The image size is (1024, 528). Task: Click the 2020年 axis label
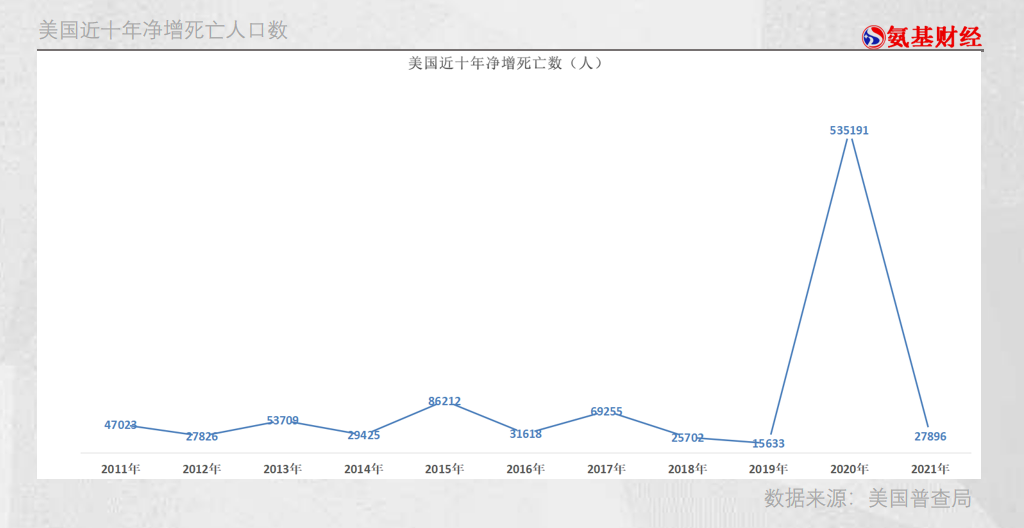[x=849, y=468]
